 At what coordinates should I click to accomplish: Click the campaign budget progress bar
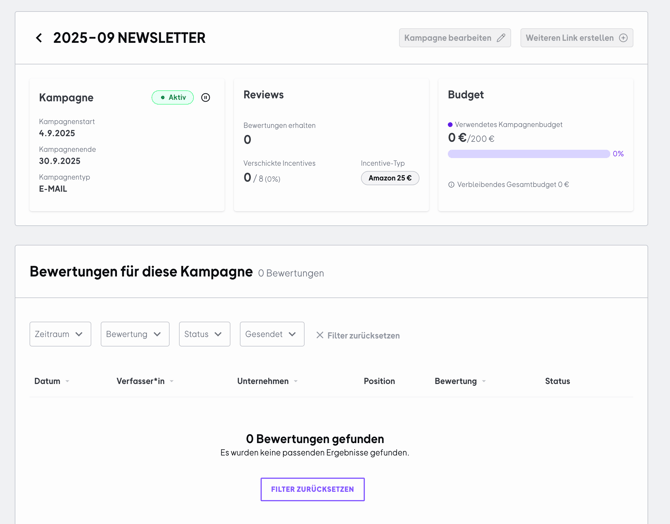point(528,154)
